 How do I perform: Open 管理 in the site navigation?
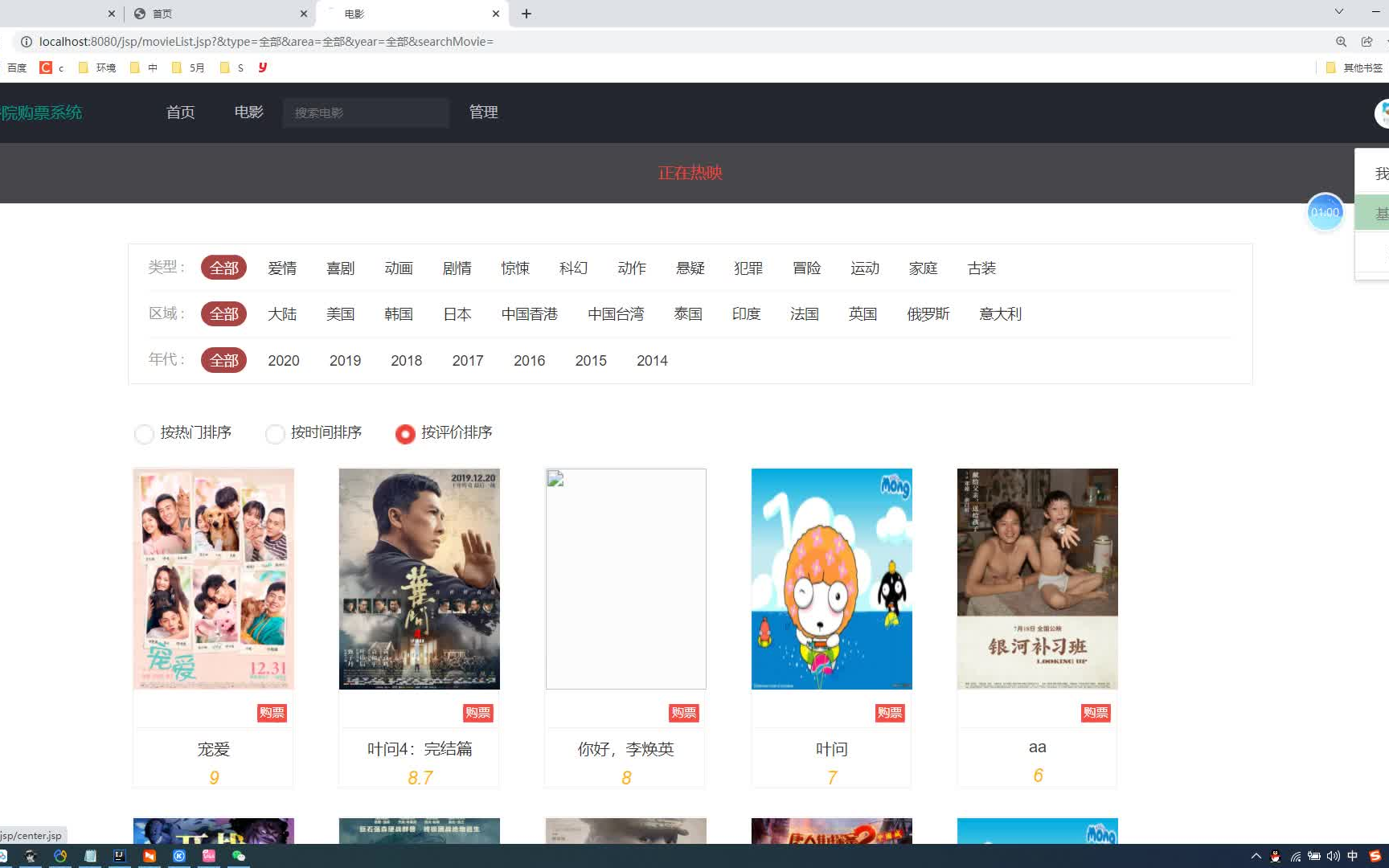484,113
